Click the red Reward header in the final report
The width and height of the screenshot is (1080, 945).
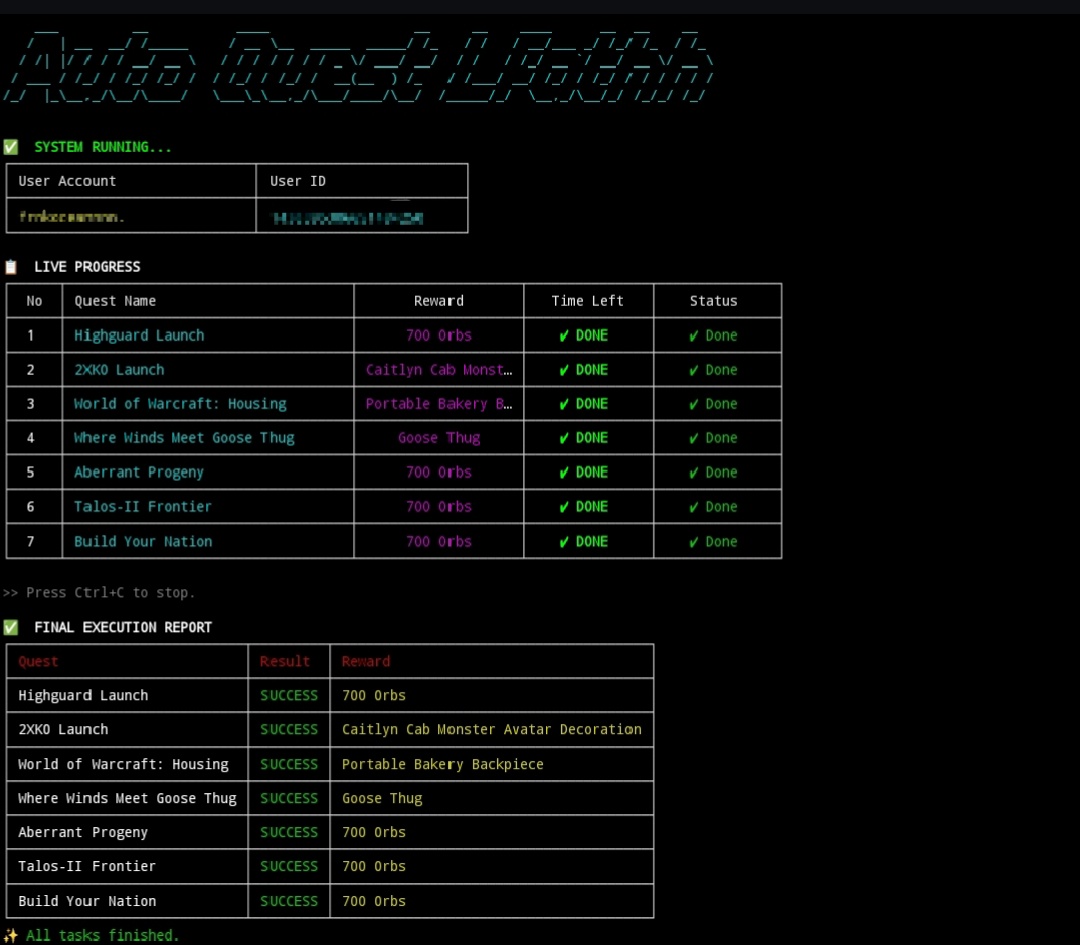click(x=366, y=661)
